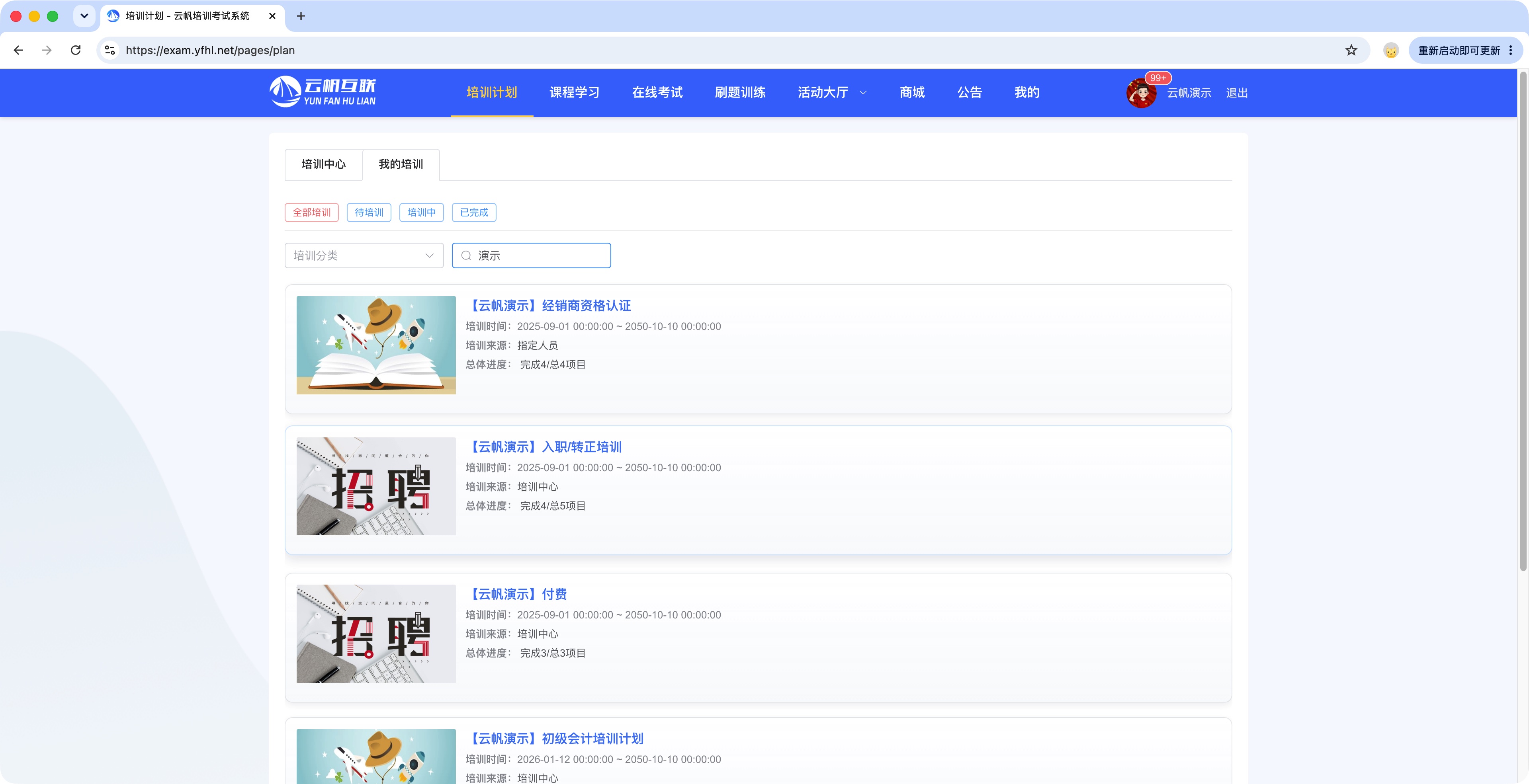This screenshot has width=1529, height=784.
Task: Switch to the 培训中心 tab
Action: tap(323, 164)
